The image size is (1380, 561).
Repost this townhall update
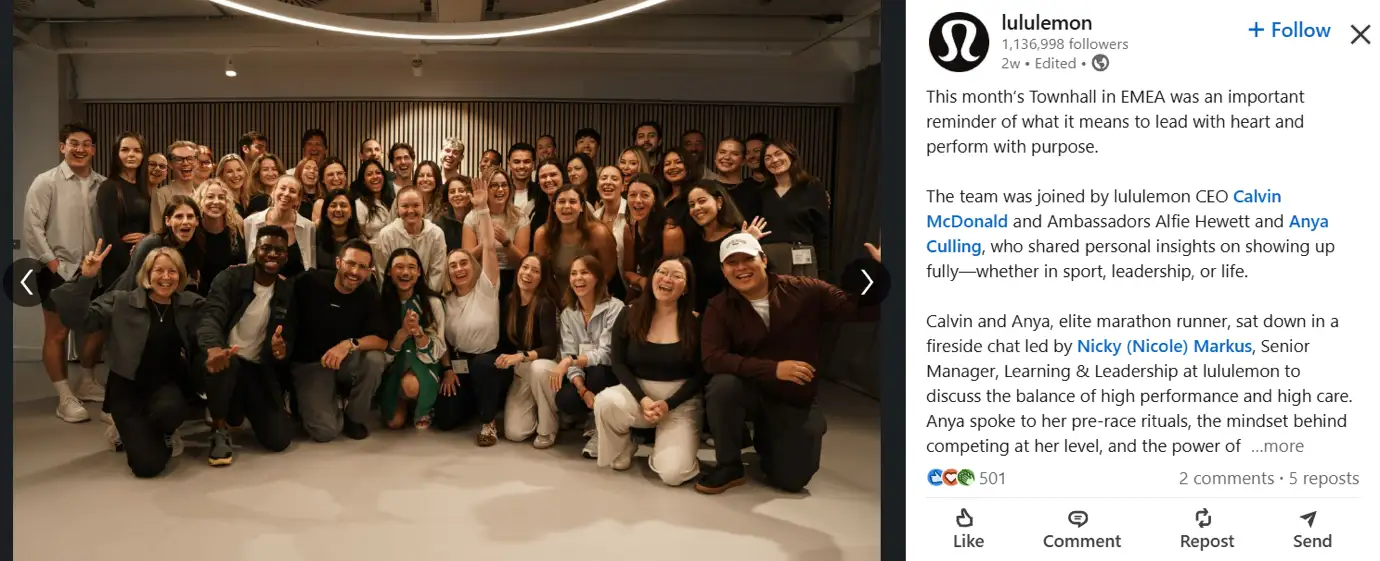[1207, 528]
